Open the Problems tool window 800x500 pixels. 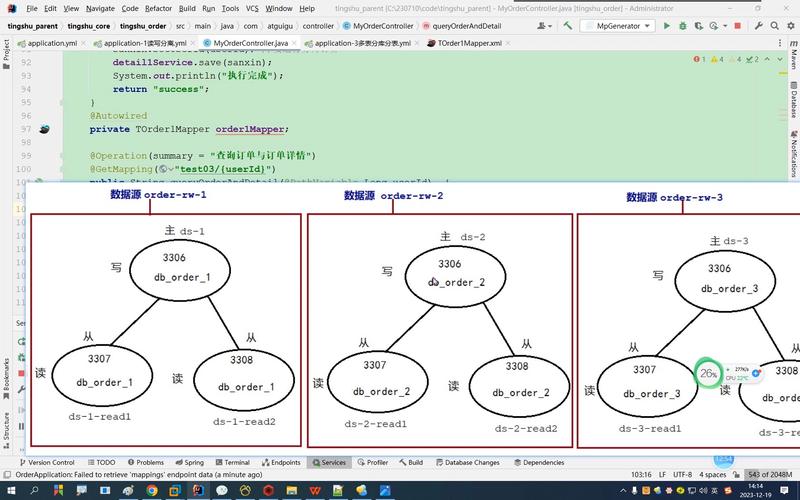[146, 462]
